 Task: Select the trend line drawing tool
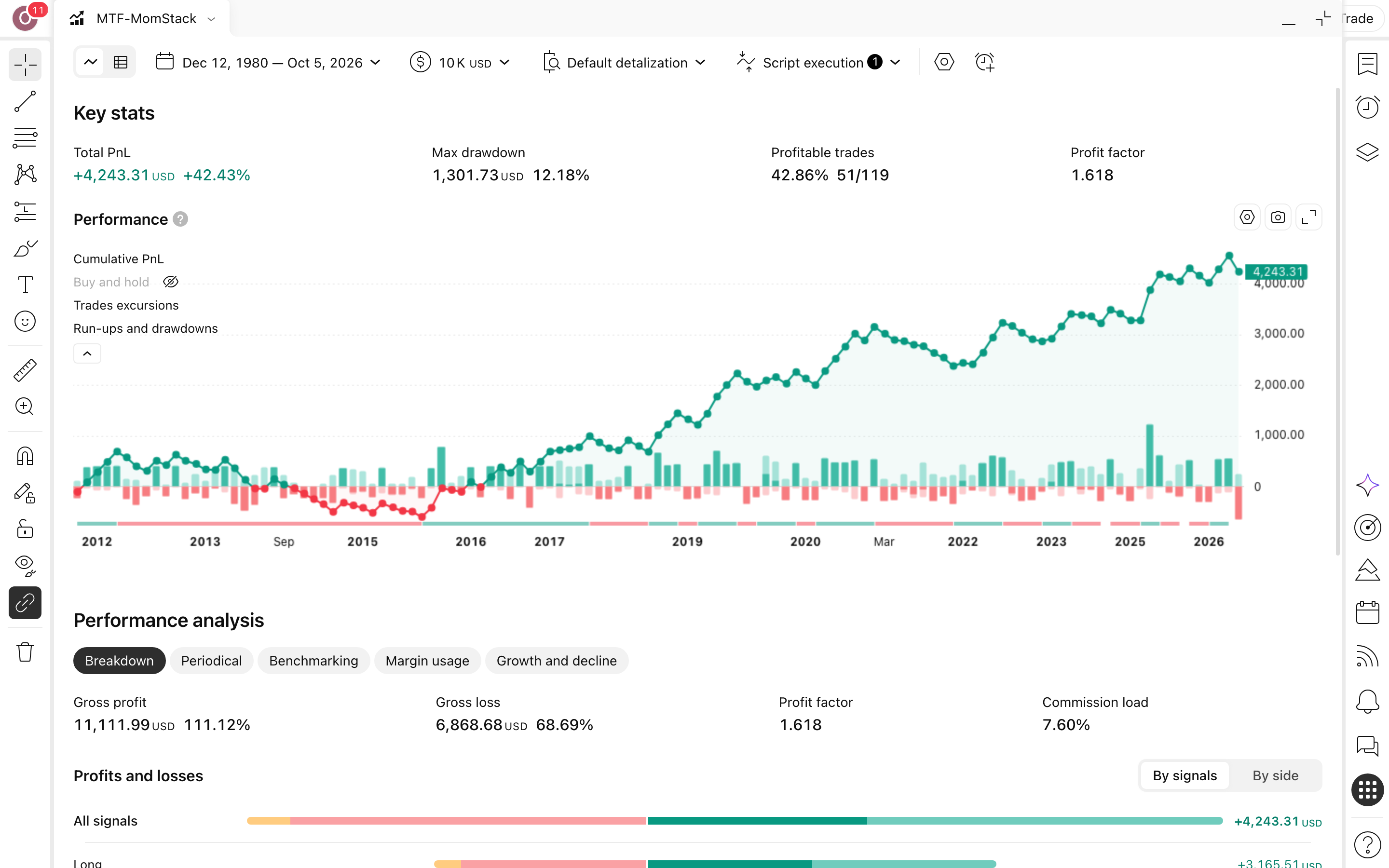pos(25,102)
